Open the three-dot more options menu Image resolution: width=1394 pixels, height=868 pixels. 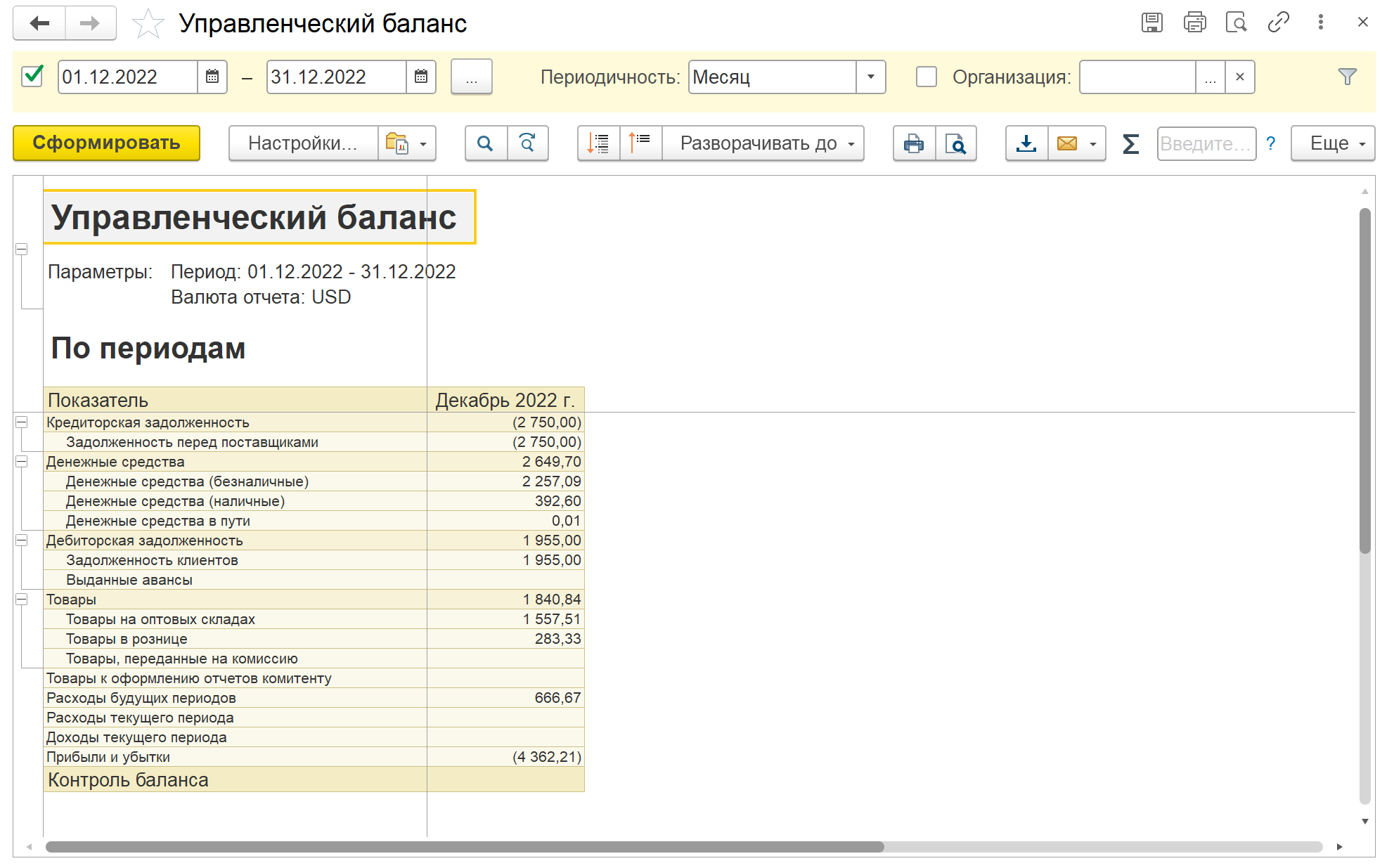click(1320, 22)
